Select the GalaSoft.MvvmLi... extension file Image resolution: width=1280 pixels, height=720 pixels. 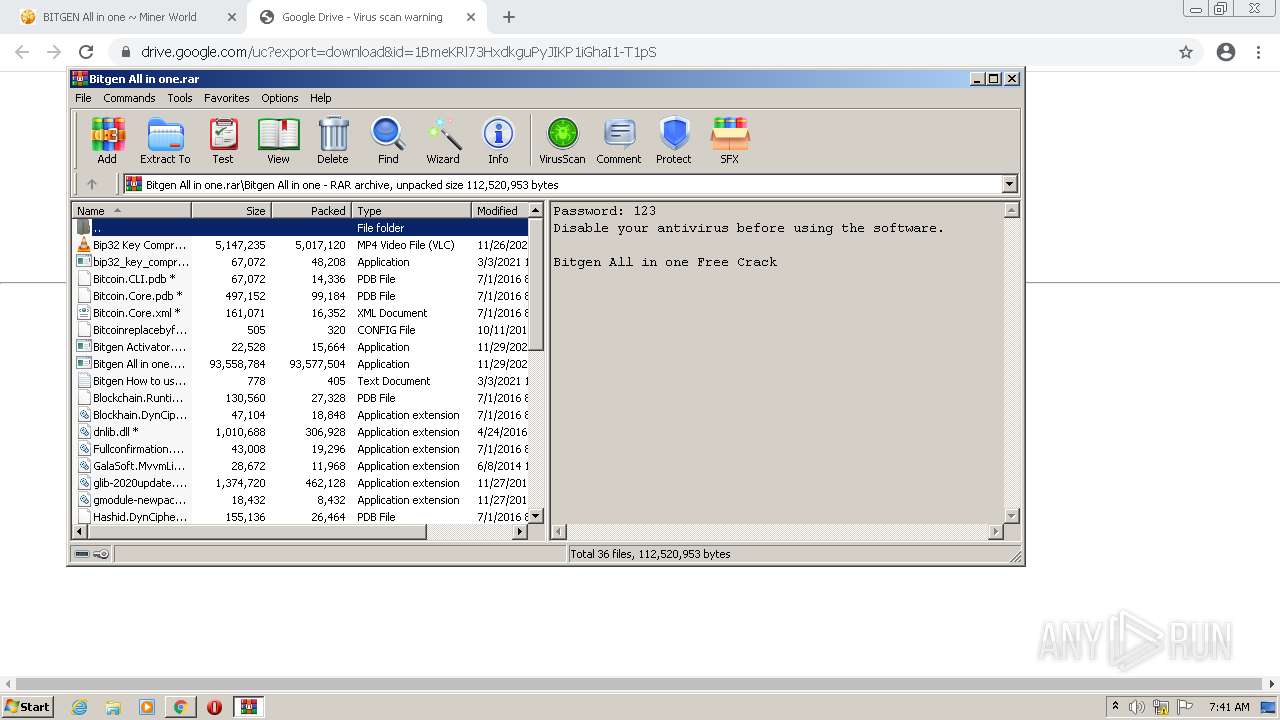pyautogui.click(x=300, y=466)
